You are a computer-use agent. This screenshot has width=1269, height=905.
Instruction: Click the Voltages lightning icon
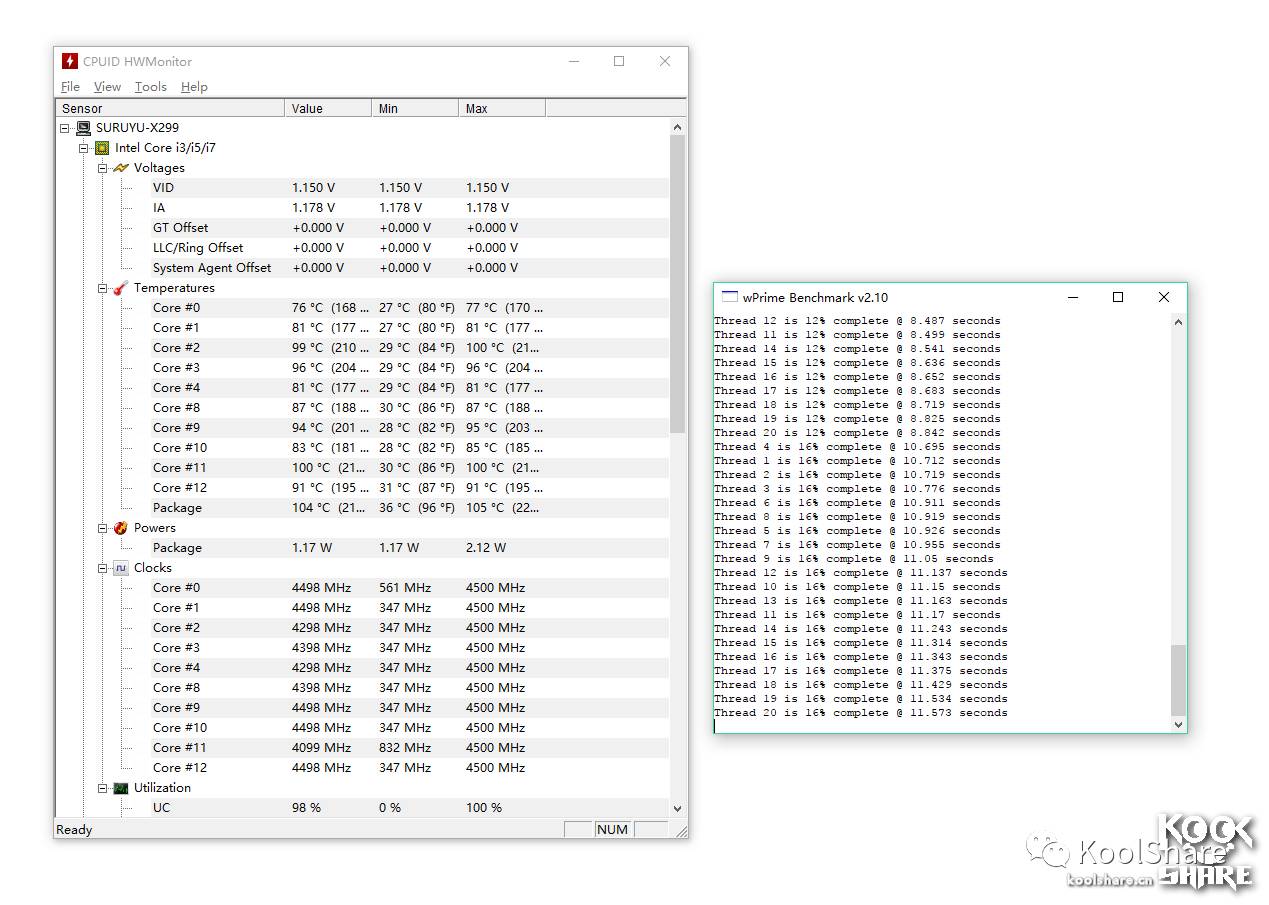[121, 168]
